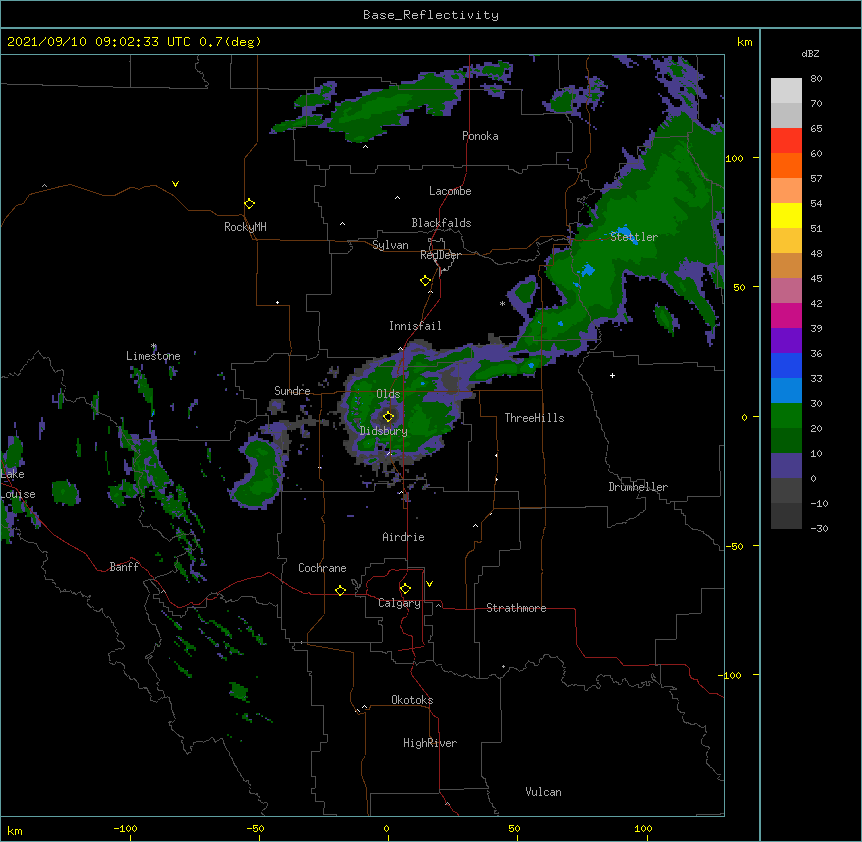The height and width of the screenshot is (842, 862).
Task: Click the yellow 54 dBZ legend swatch
Action: coord(786,215)
